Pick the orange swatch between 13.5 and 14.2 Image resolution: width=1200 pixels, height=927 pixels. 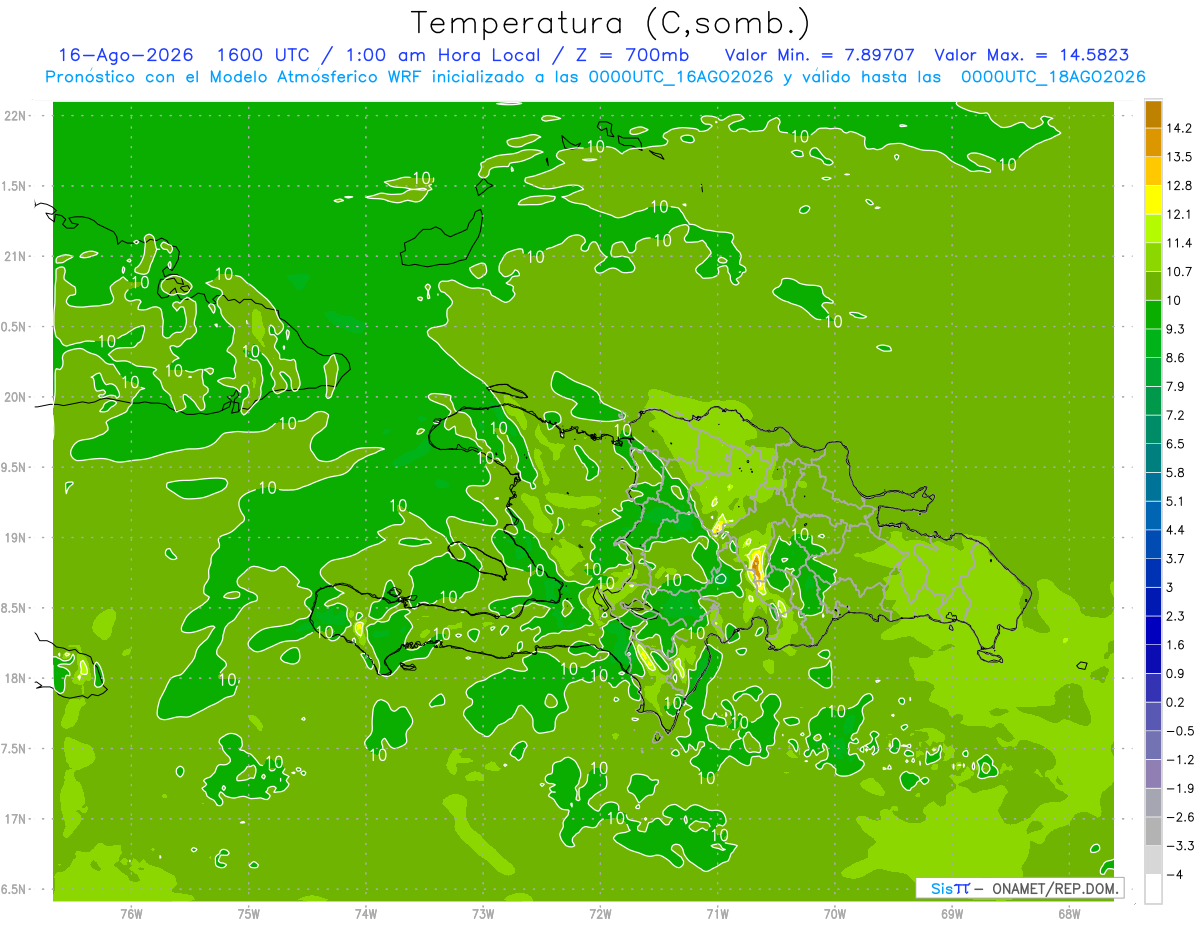pos(1153,142)
